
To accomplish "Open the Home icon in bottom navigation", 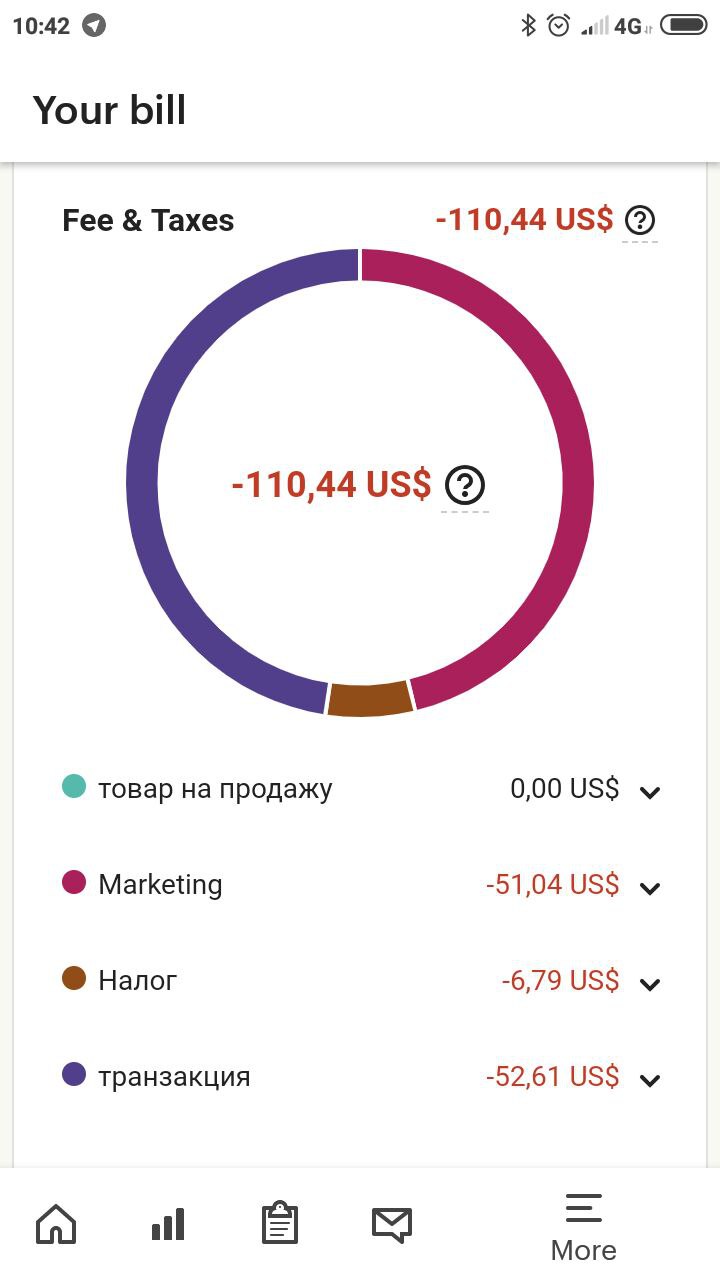I will coord(56,1223).
